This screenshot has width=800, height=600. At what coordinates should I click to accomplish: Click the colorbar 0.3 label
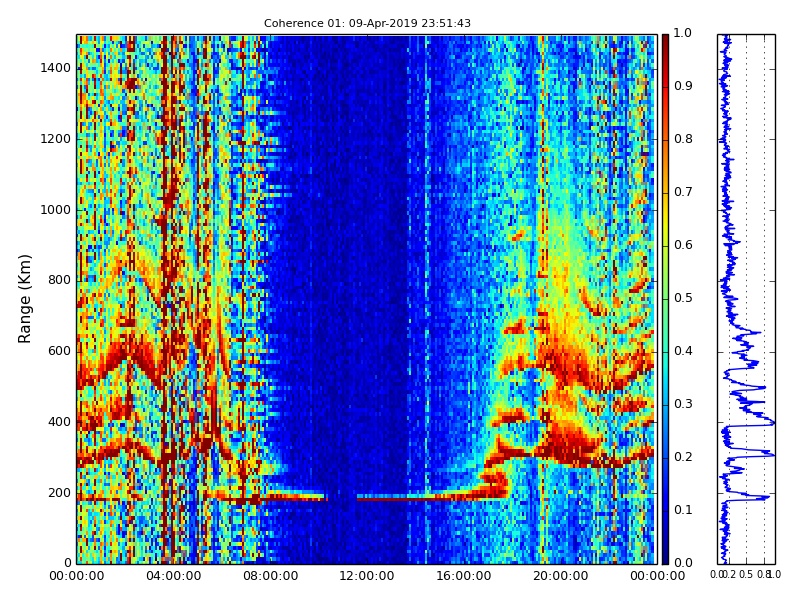(x=683, y=404)
